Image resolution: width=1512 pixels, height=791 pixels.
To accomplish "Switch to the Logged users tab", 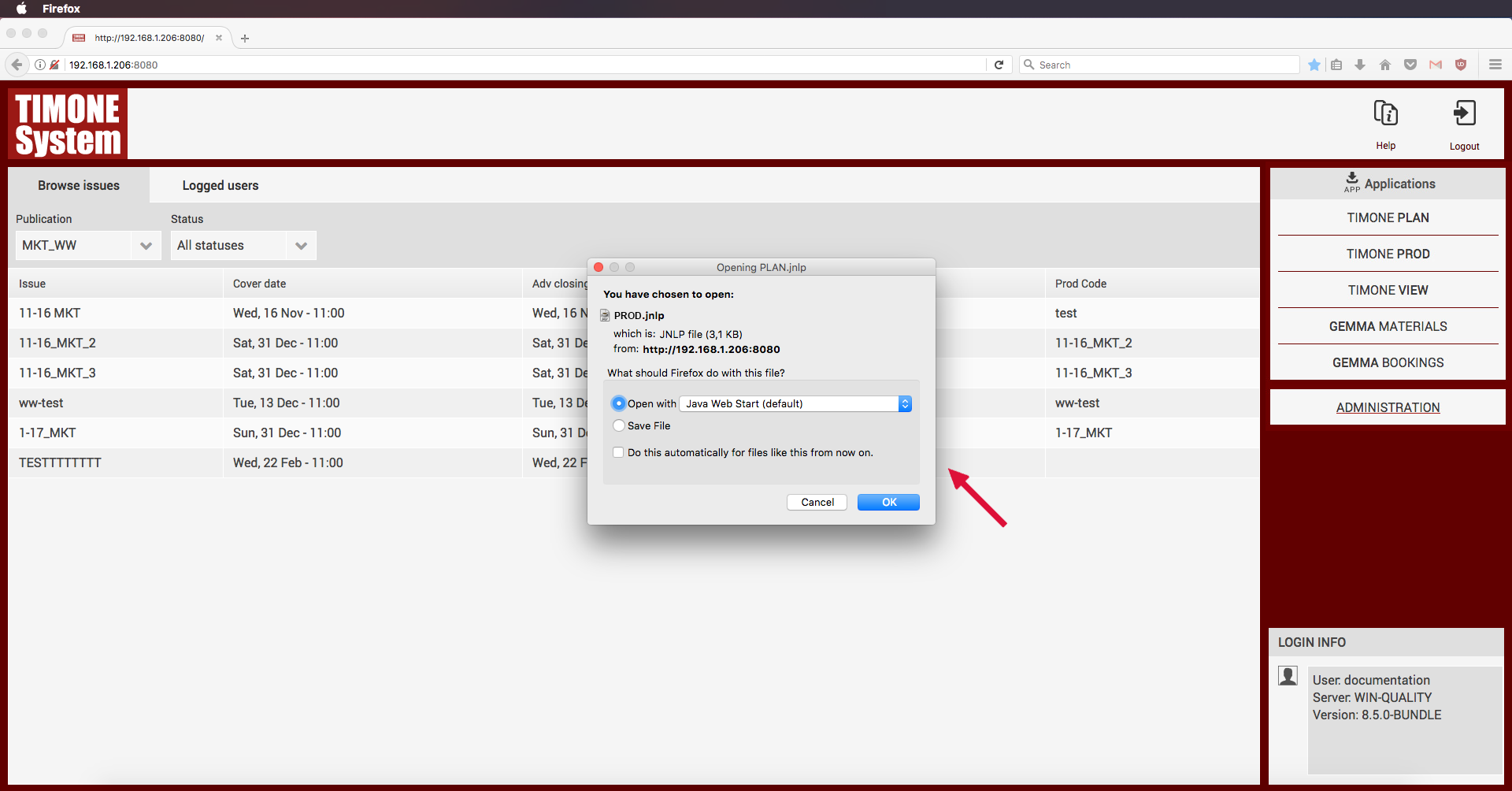I will [x=220, y=185].
